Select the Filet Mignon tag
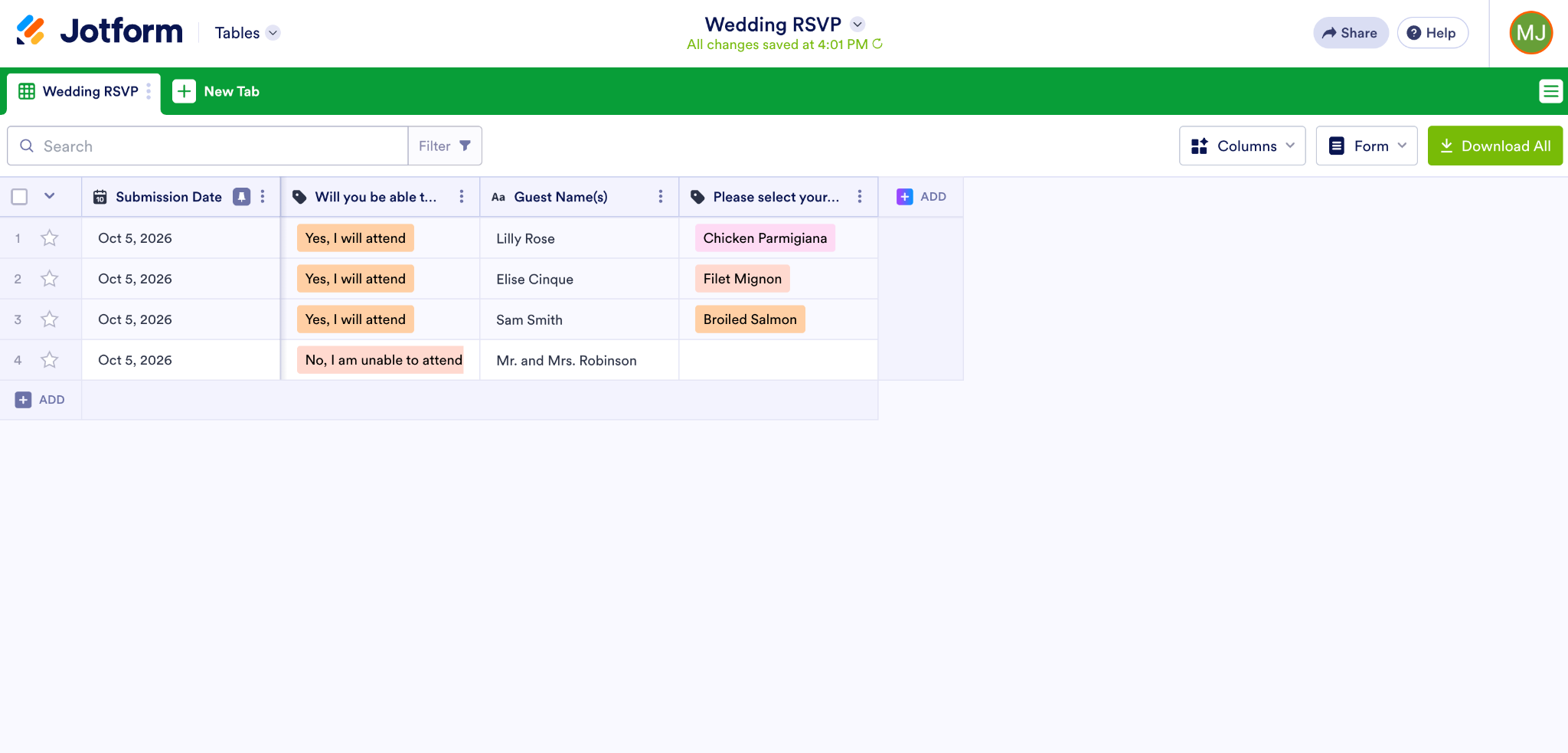 click(x=742, y=279)
